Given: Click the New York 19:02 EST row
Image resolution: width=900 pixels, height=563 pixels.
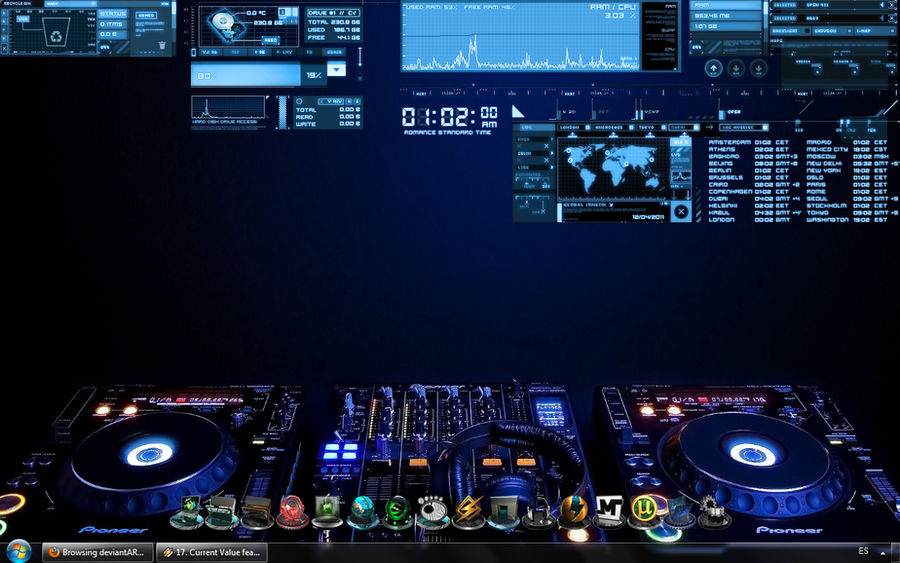Looking at the screenshot, I should pyautogui.click(x=847, y=170).
